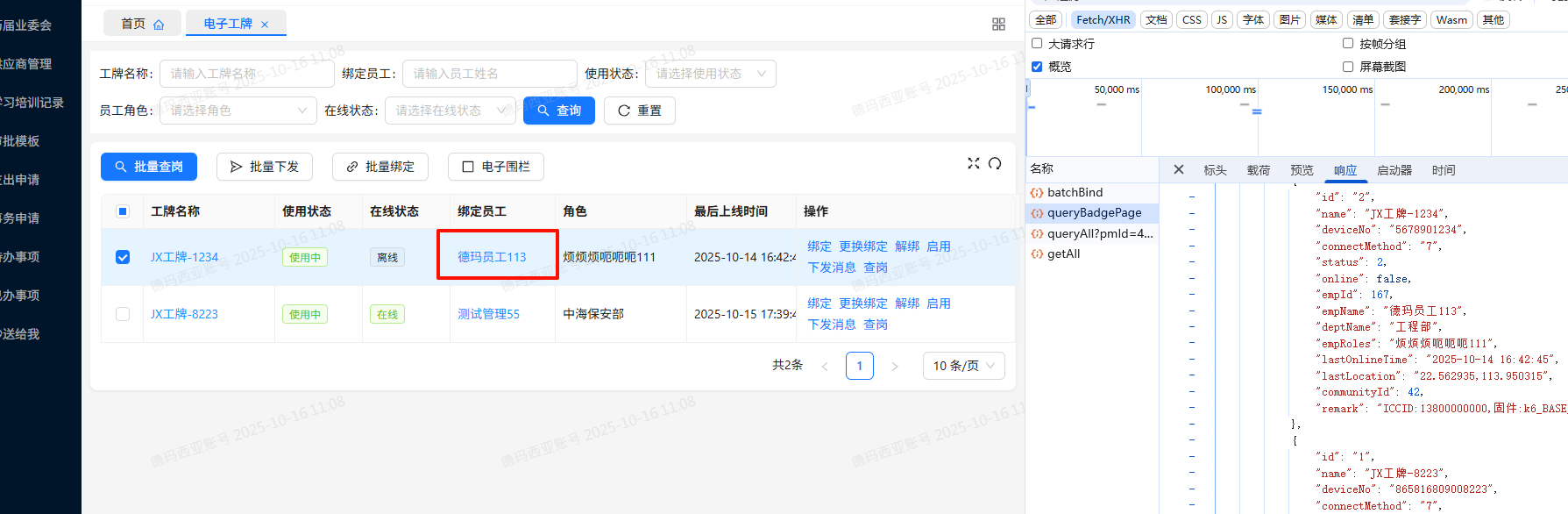Switch to the 首页 tab

(x=142, y=24)
